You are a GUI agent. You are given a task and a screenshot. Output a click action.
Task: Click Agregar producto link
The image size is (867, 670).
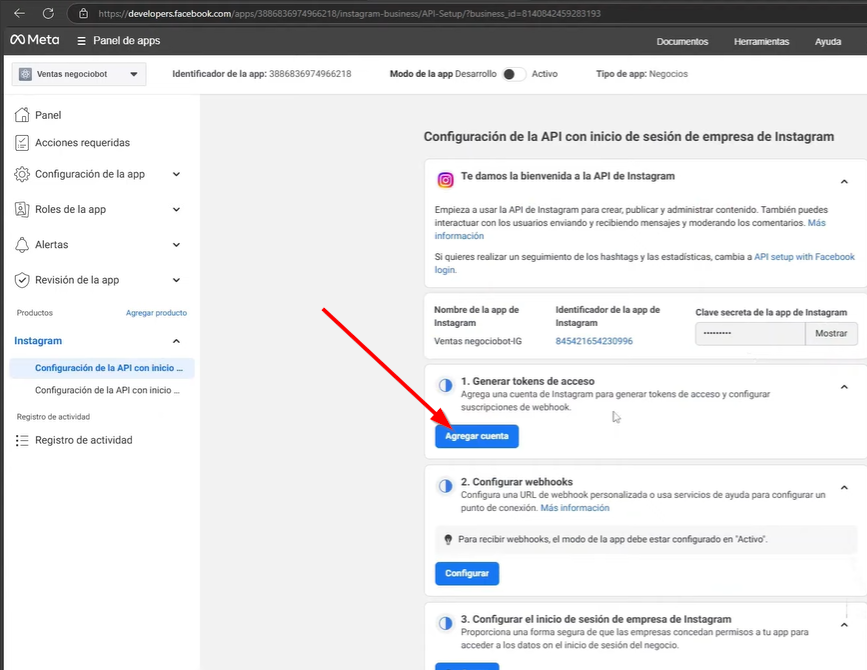click(156, 313)
